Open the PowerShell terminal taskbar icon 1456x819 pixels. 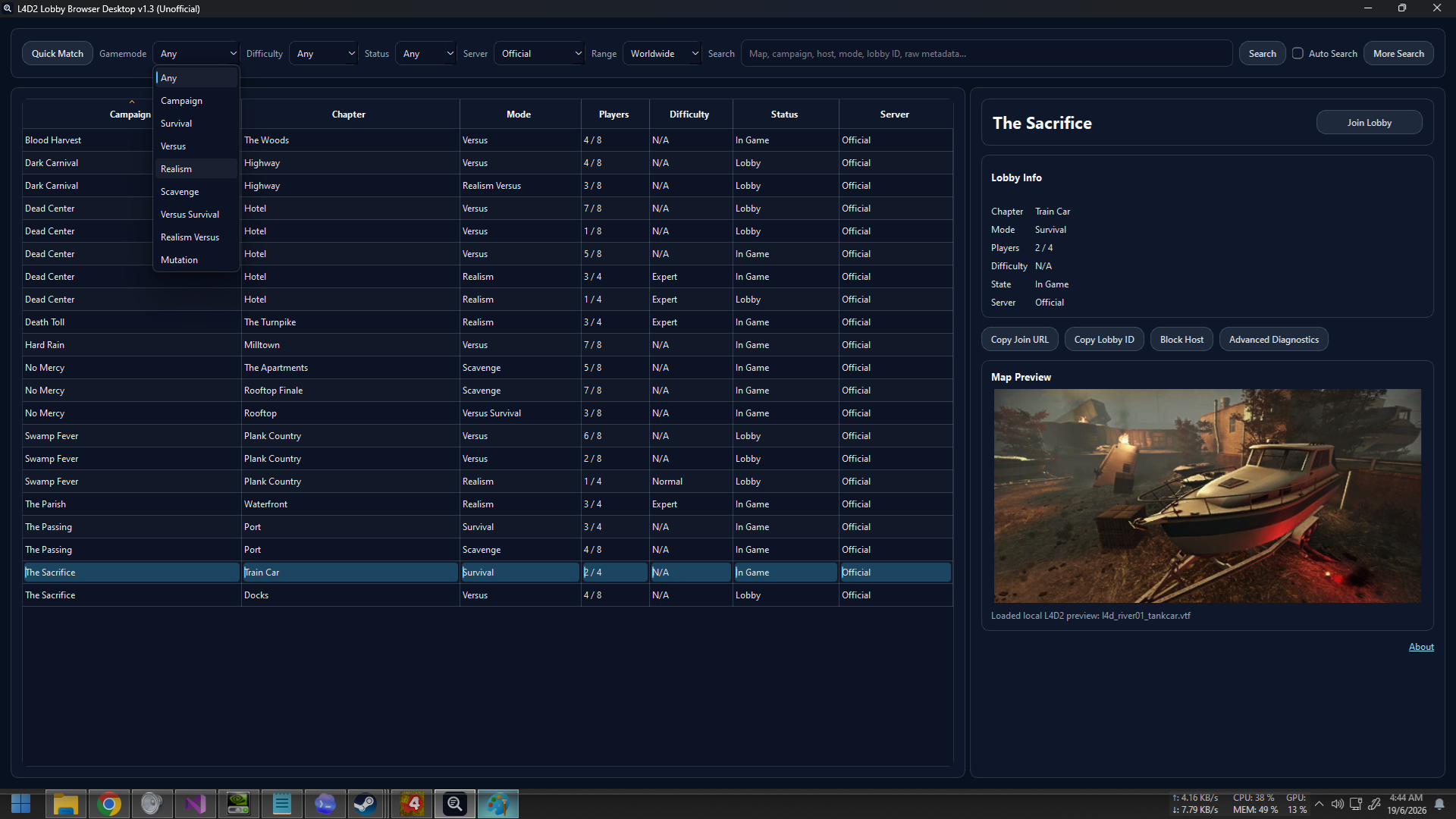pos(325,804)
